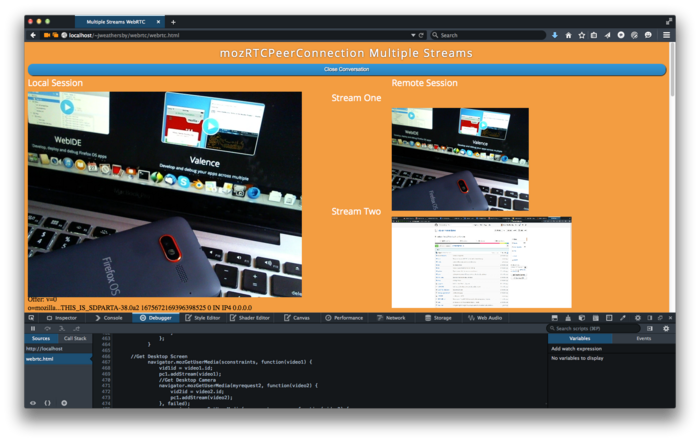Open the Storage tab
The width and height of the screenshot is (700, 442).
pyautogui.click(x=438, y=318)
